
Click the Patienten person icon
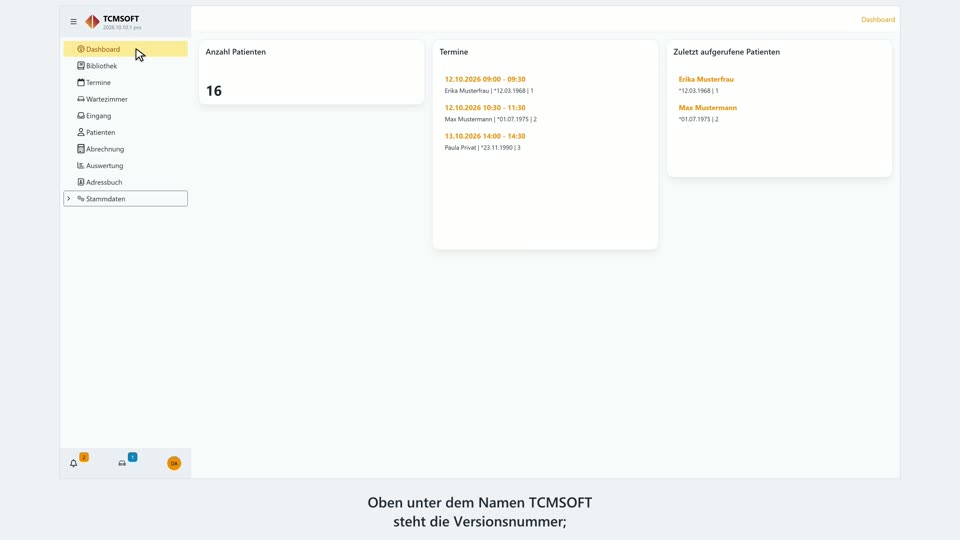pos(81,132)
